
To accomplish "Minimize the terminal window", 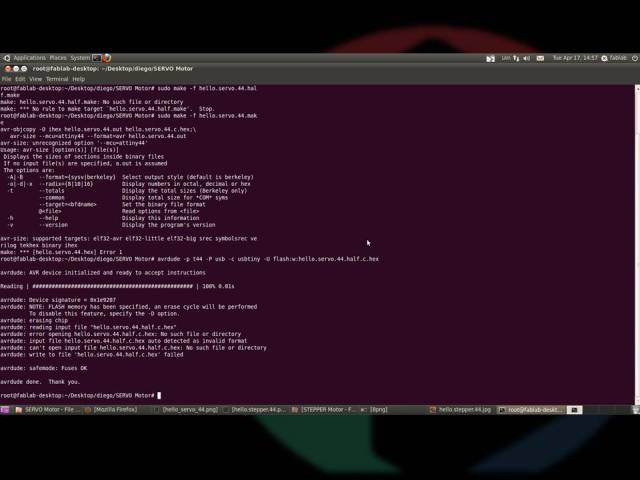I will [16, 69].
